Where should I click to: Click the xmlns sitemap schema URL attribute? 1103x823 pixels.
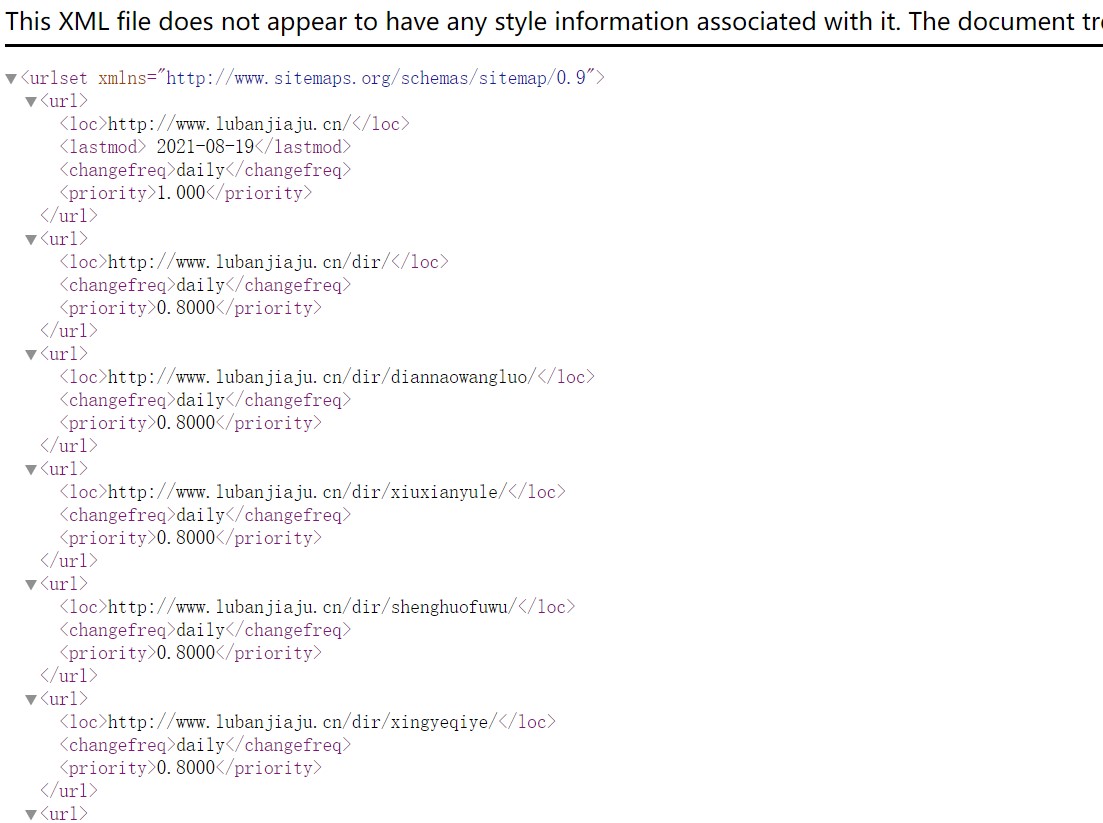[381, 77]
